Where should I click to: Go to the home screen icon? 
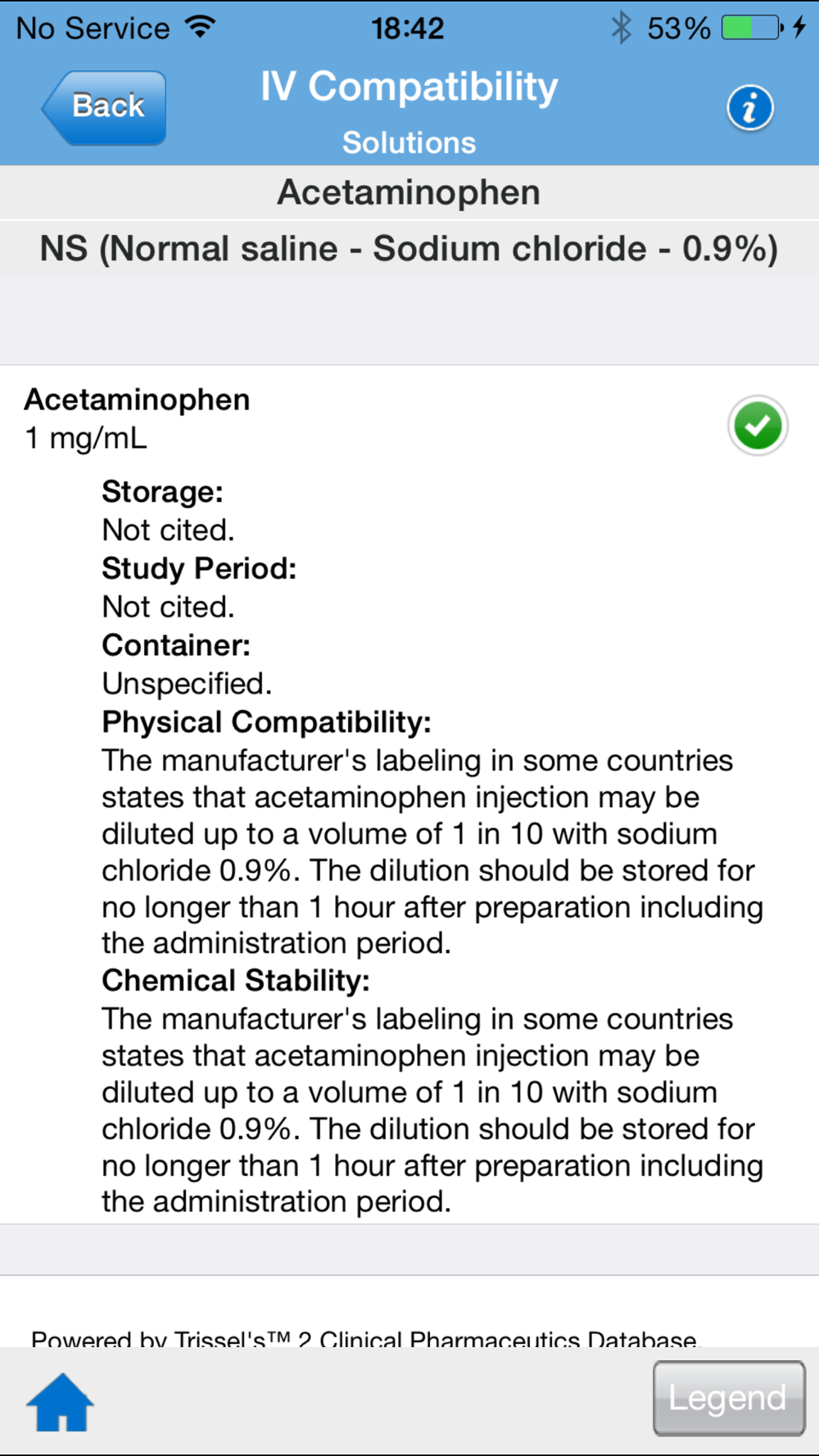[x=61, y=1403]
